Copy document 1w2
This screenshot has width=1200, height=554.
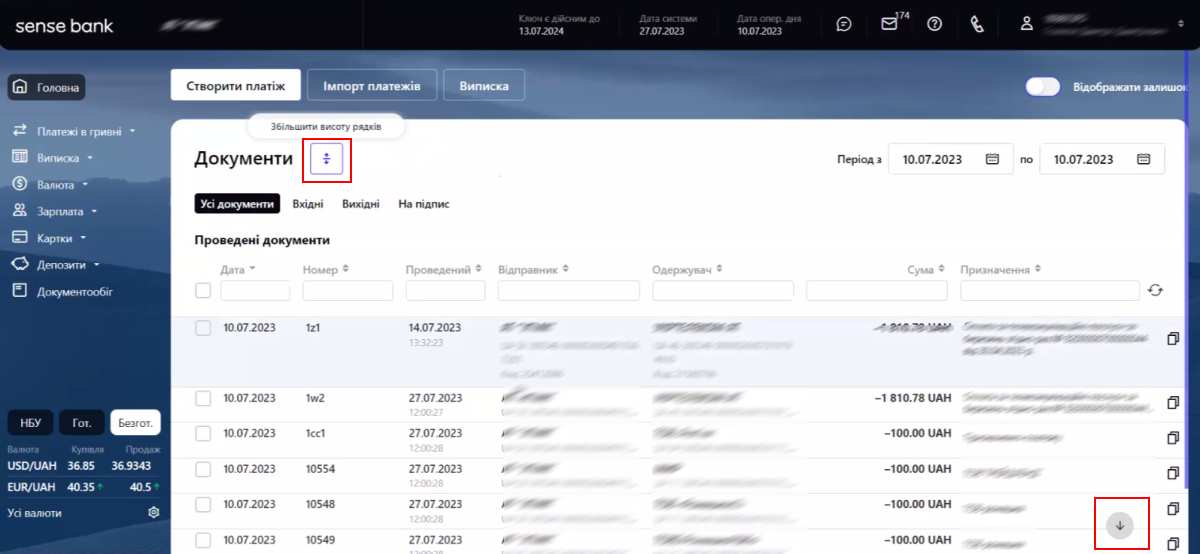coord(1174,402)
